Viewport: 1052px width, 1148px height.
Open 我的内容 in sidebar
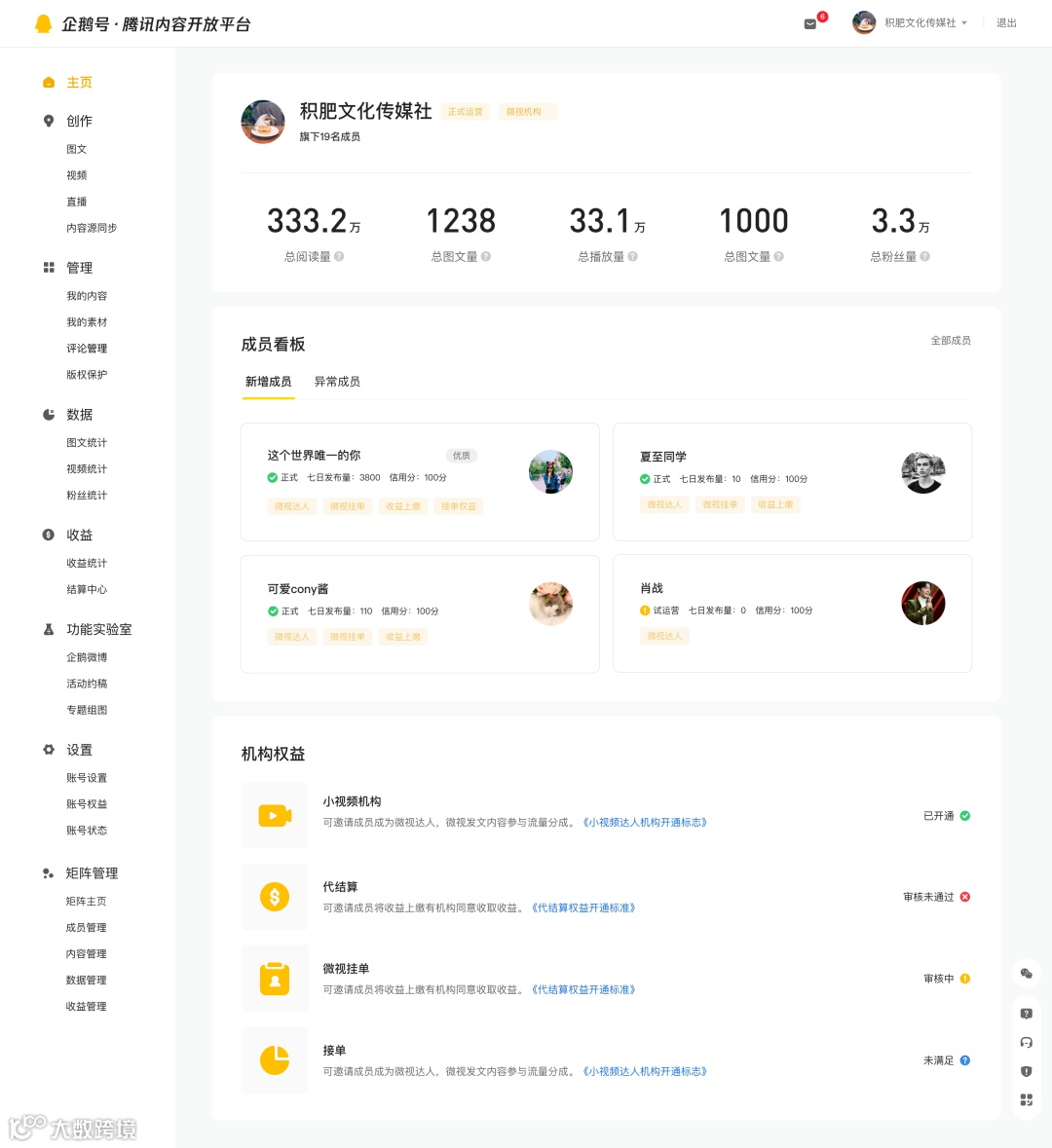87,296
